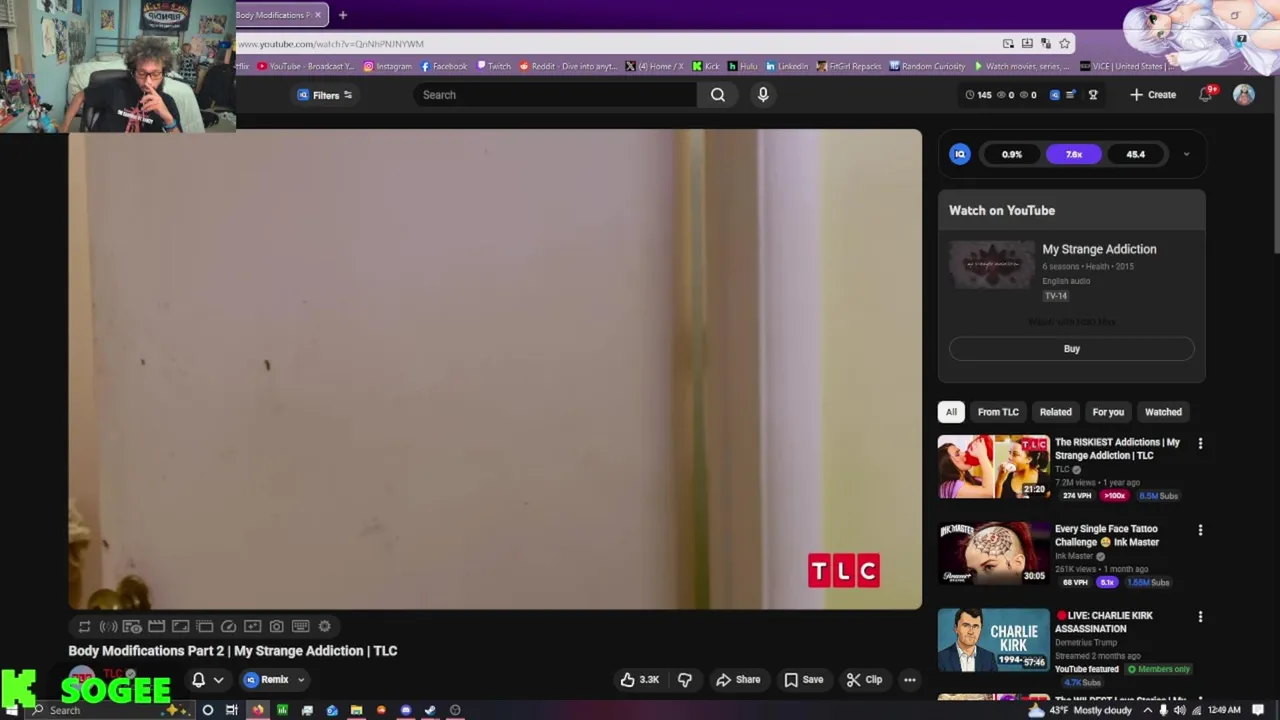Click the search magnifier button
Image resolution: width=1280 pixels, height=720 pixels.
point(718,95)
